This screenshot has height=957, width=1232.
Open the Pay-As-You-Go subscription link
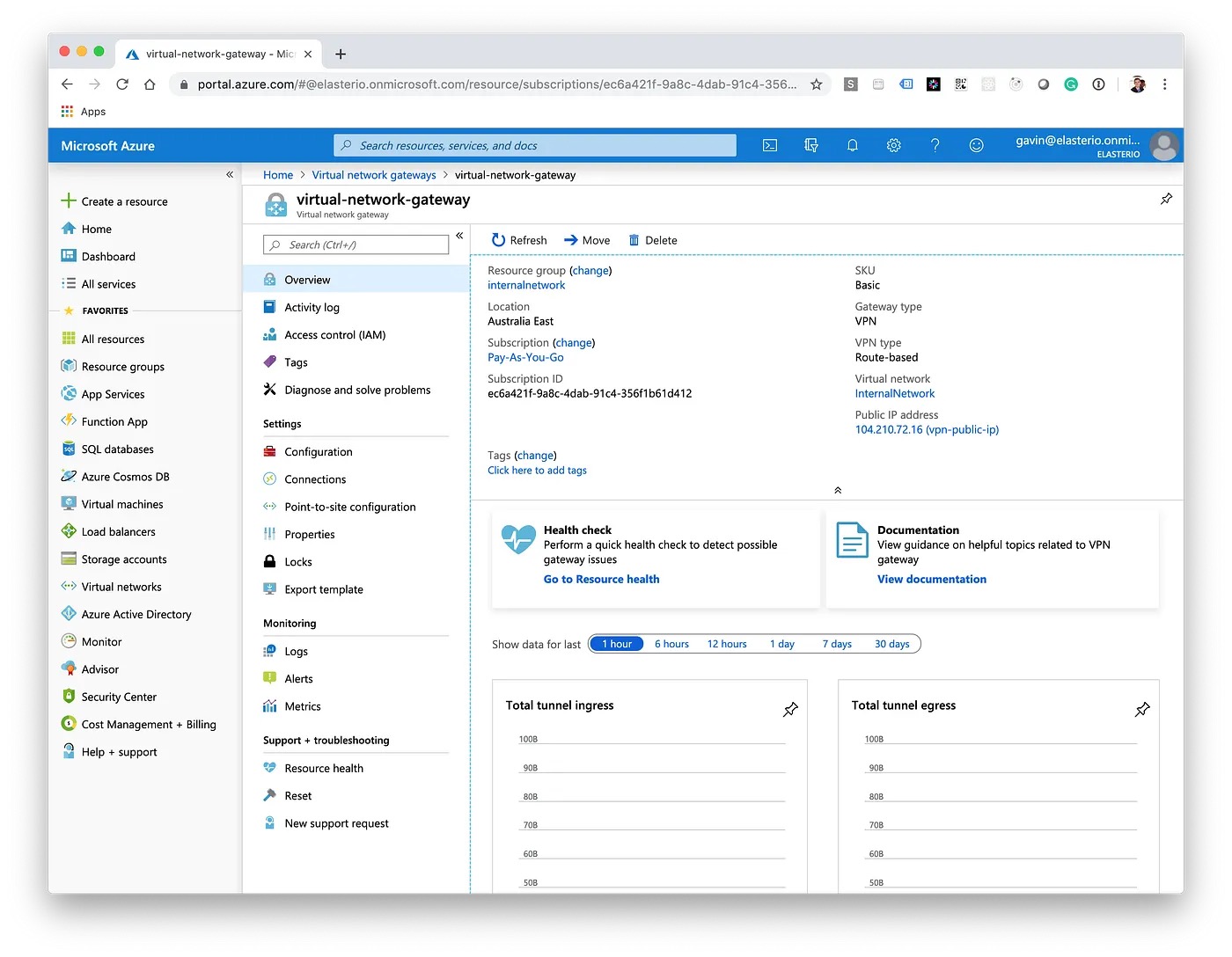tap(525, 357)
